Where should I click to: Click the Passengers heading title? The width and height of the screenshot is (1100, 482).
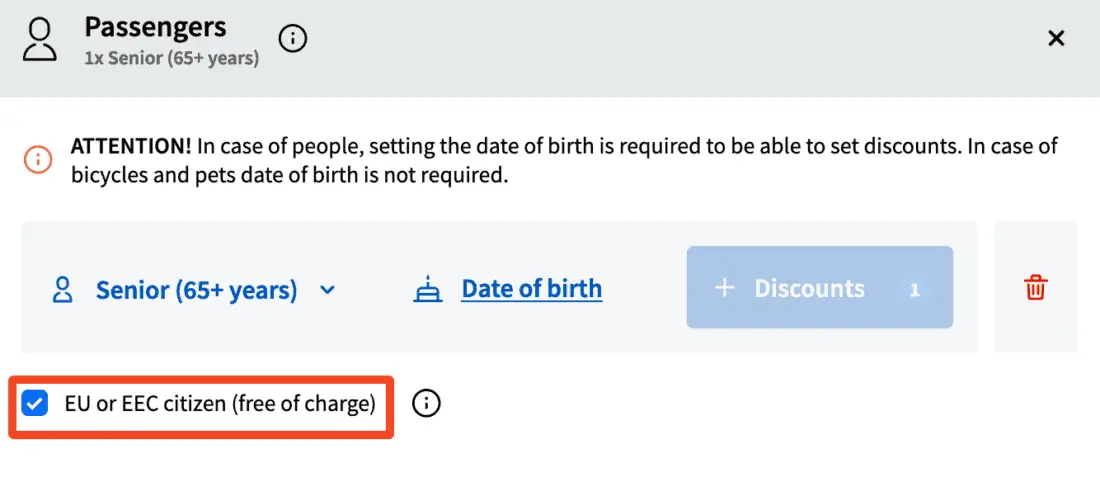155,27
